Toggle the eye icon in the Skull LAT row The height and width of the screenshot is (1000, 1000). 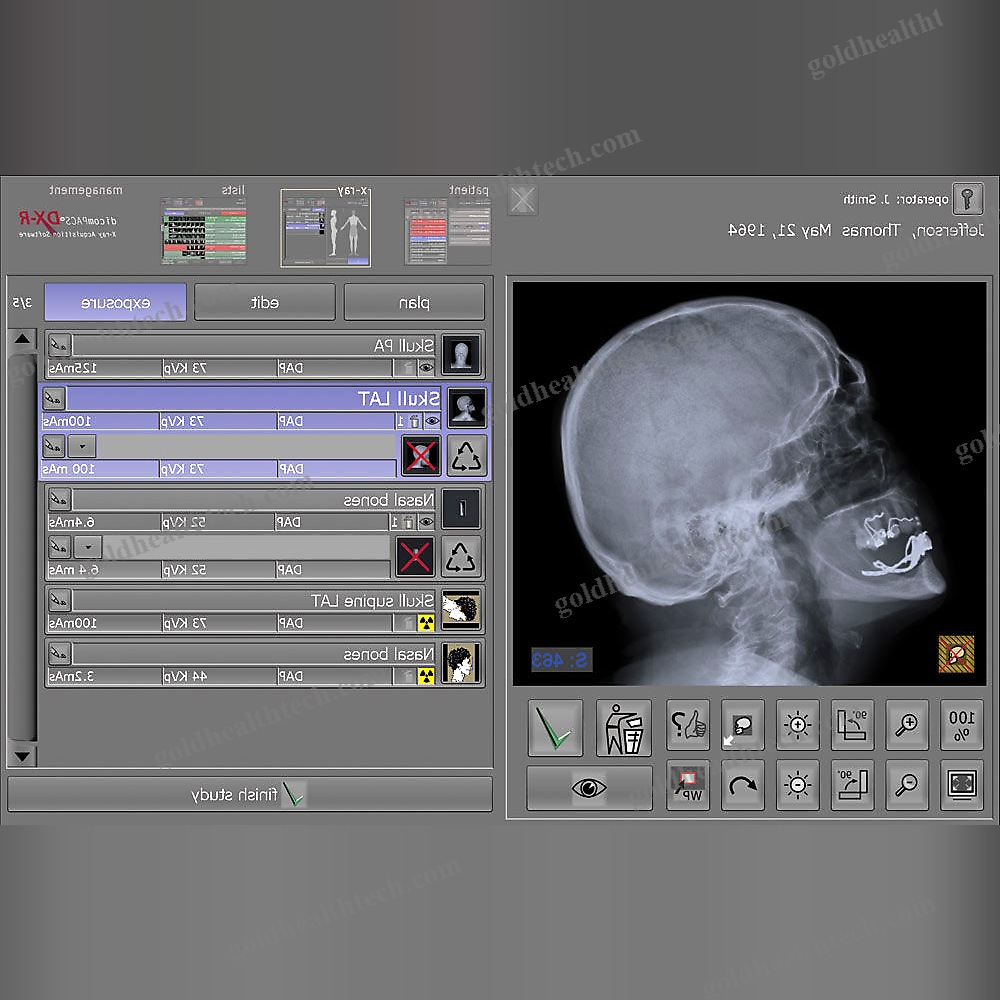click(432, 422)
